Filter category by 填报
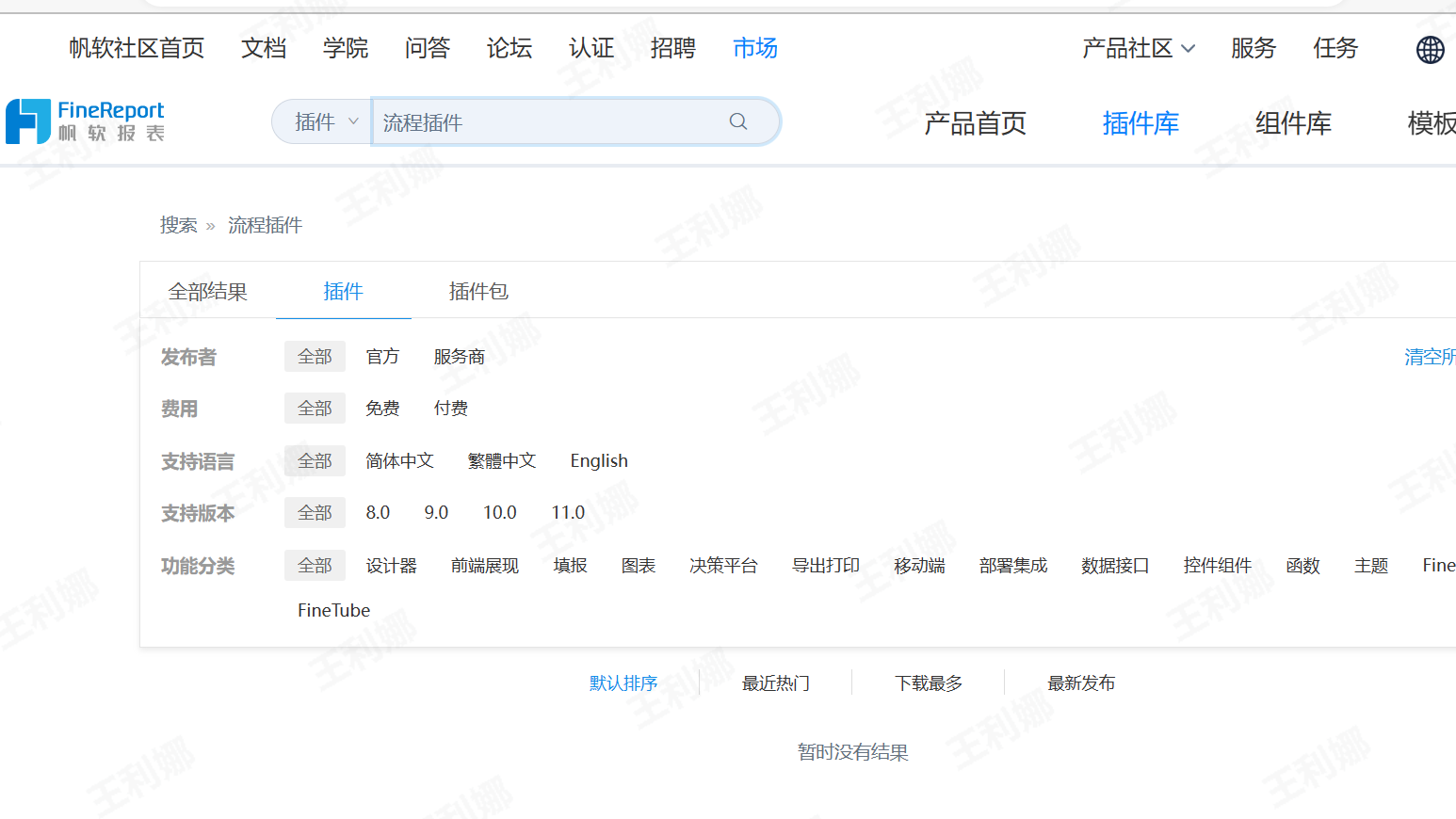The height and width of the screenshot is (819, 1456). 570,566
